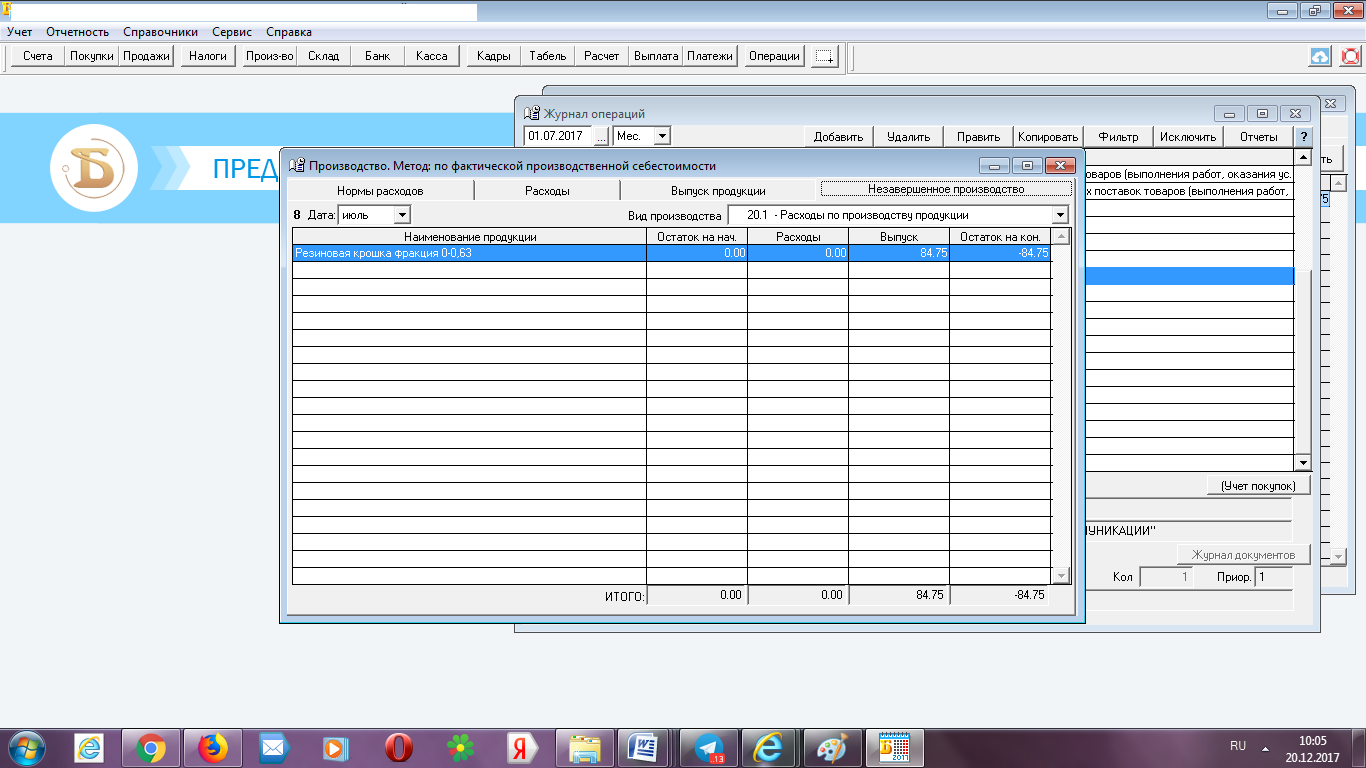This screenshot has height=768, width=1366.
Task: Open Google Chrome from taskbar
Action: pos(151,747)
